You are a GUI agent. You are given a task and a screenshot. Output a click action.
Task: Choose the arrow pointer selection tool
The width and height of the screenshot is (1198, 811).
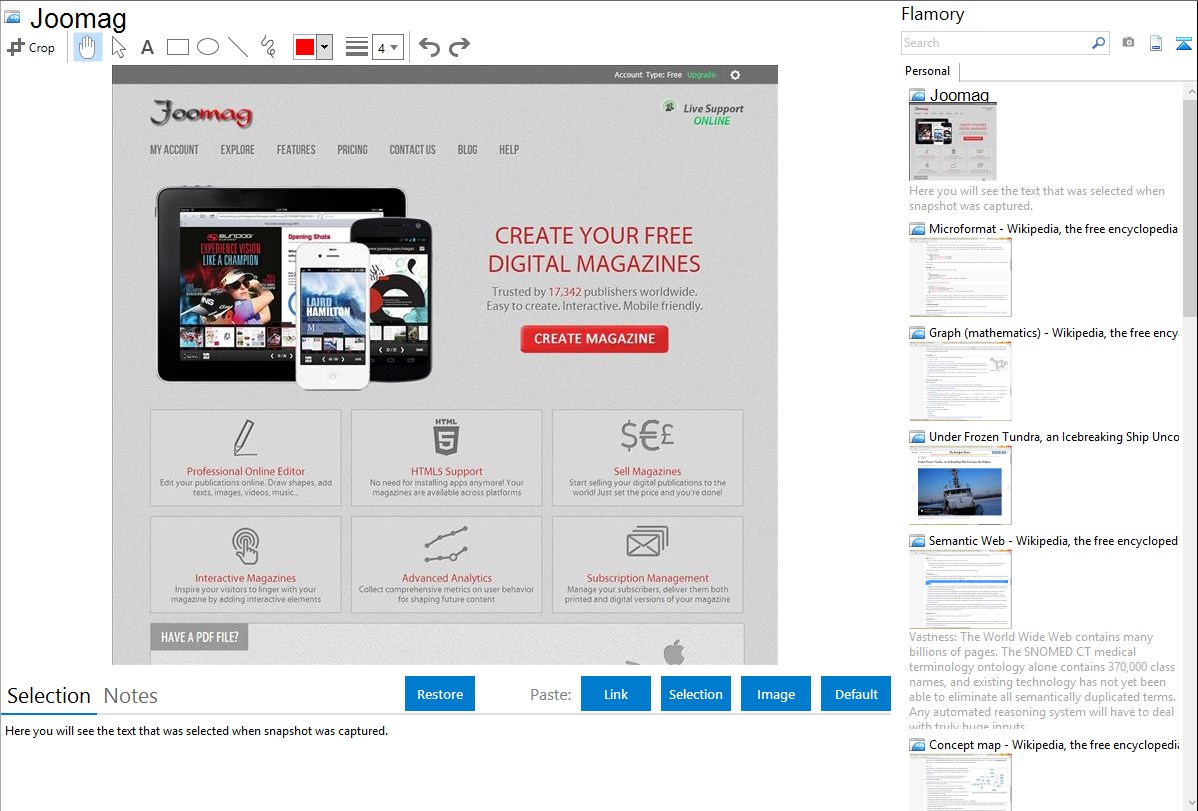pyautogui.click(x=118, y=47)
